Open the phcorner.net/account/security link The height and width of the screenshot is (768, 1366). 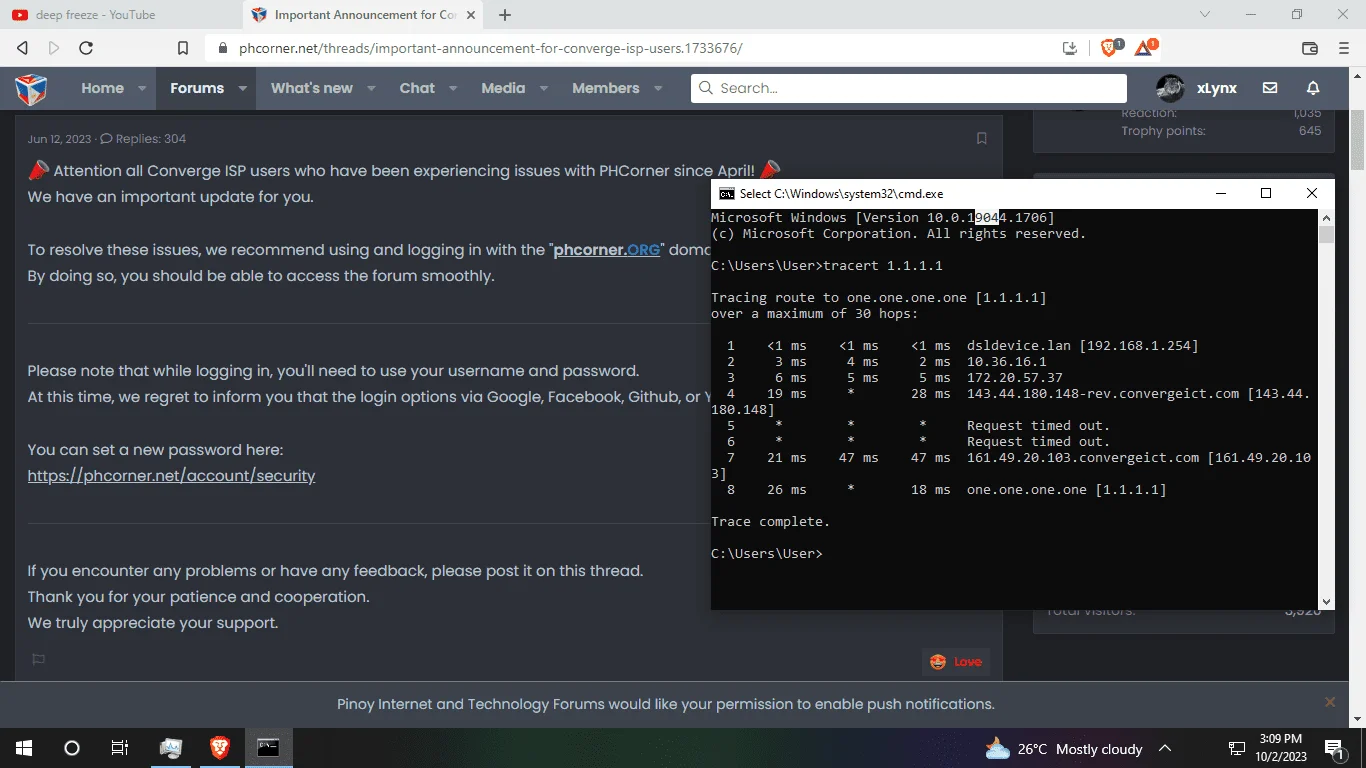(171, 476)
